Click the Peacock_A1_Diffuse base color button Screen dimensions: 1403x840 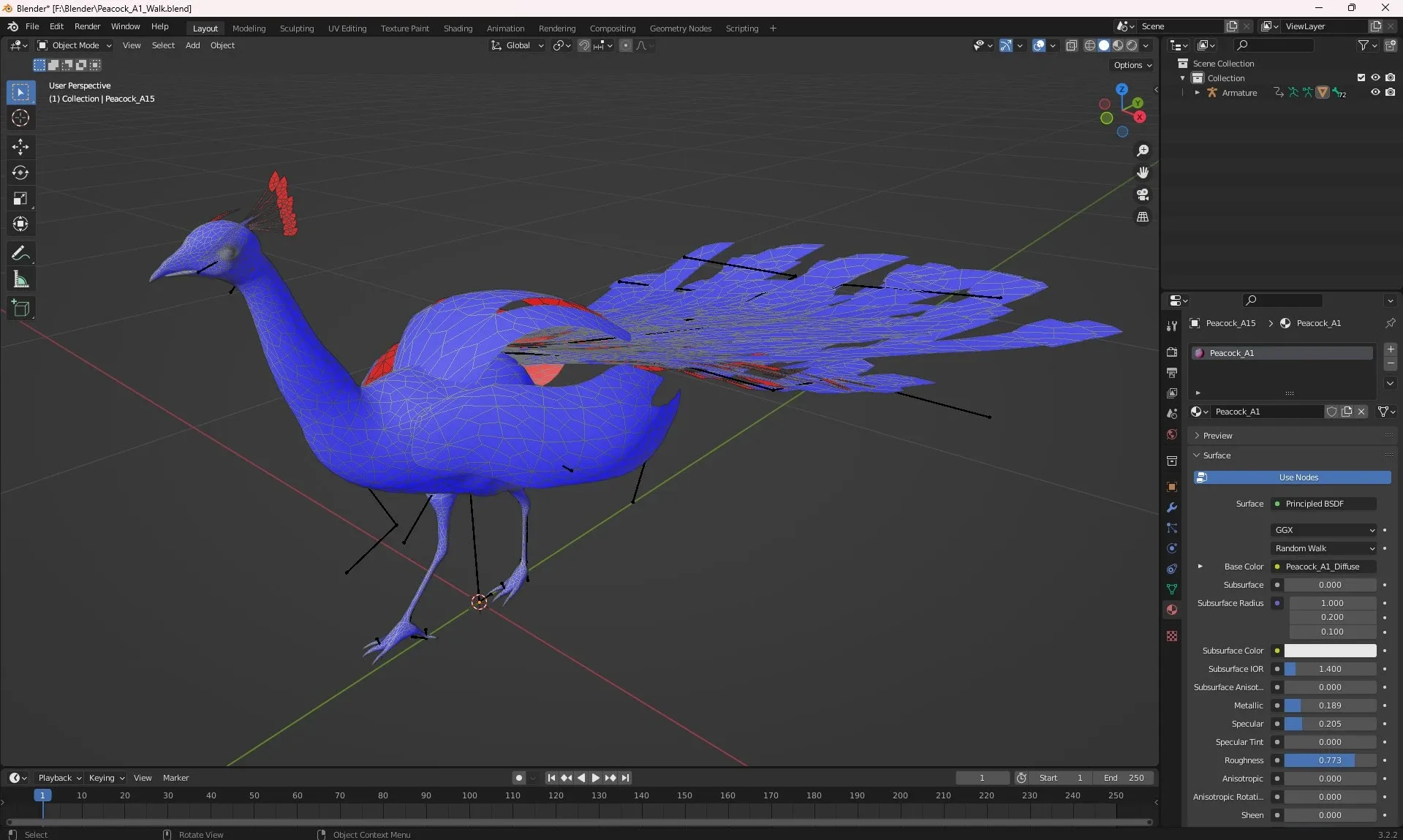(x=1324, y=567)
